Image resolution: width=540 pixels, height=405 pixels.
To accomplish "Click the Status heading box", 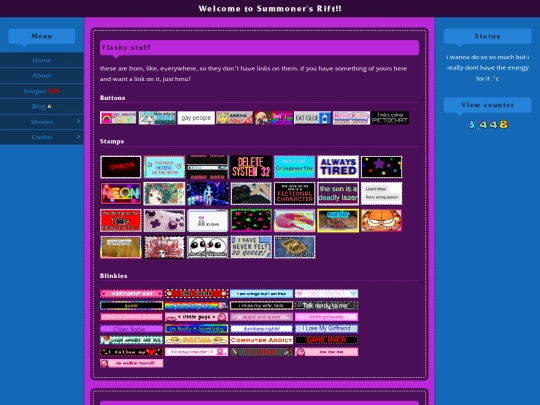I will (487, 36).
